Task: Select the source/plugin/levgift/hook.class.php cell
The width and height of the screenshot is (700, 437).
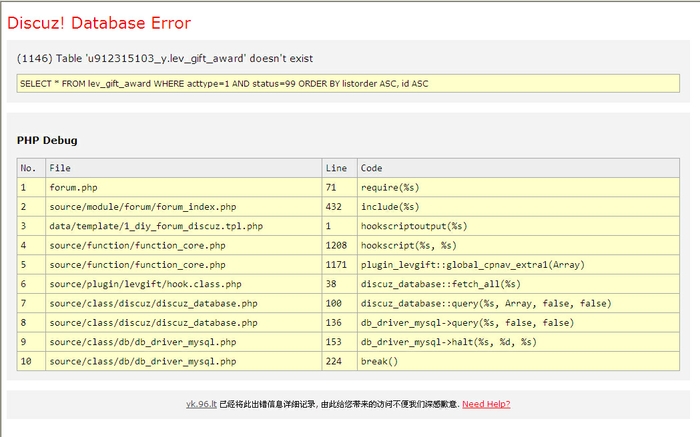Action: [x=183, y=284]
